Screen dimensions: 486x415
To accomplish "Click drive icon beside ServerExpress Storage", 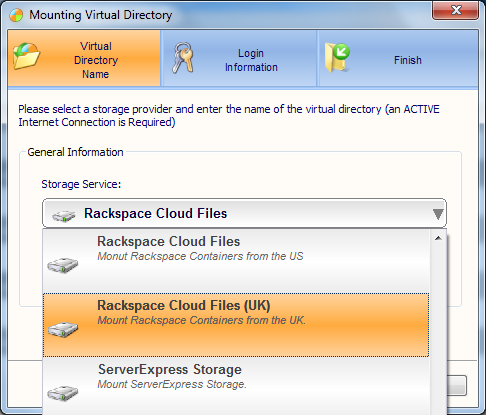I will click(x=63, y=393).
